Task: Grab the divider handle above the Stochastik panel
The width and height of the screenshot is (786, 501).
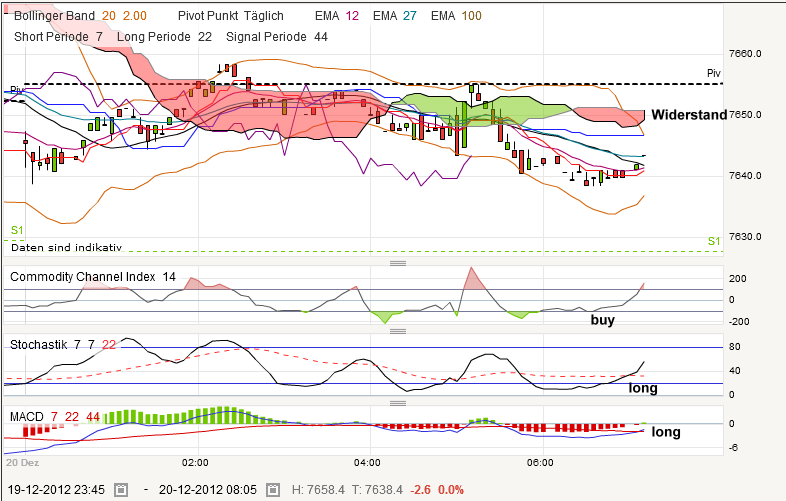Action: click(x=398, y=331)
